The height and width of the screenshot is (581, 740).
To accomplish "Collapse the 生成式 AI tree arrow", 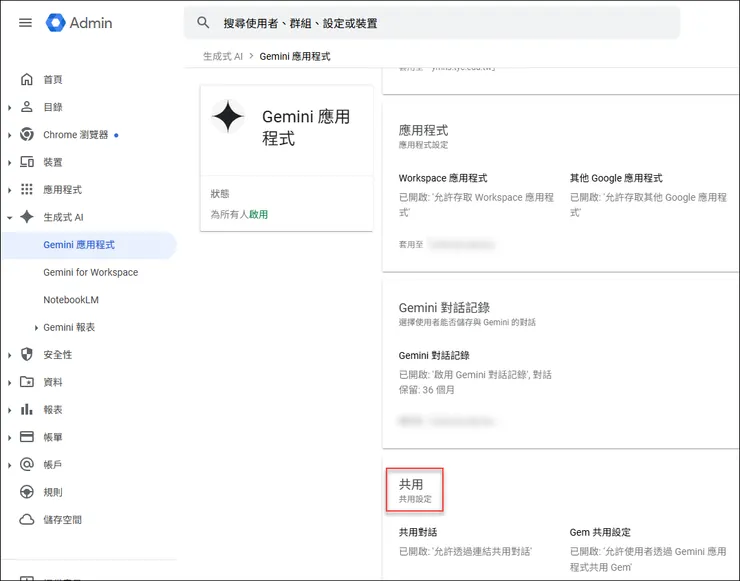I will [9, 218].
